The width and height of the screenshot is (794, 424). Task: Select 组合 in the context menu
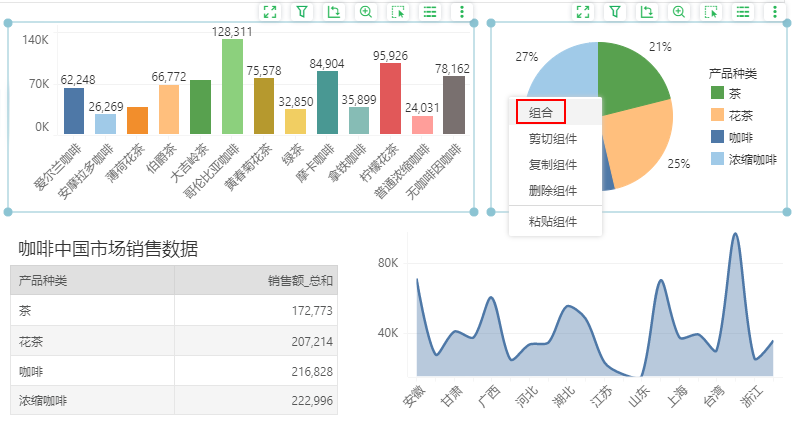coord(541,113)
